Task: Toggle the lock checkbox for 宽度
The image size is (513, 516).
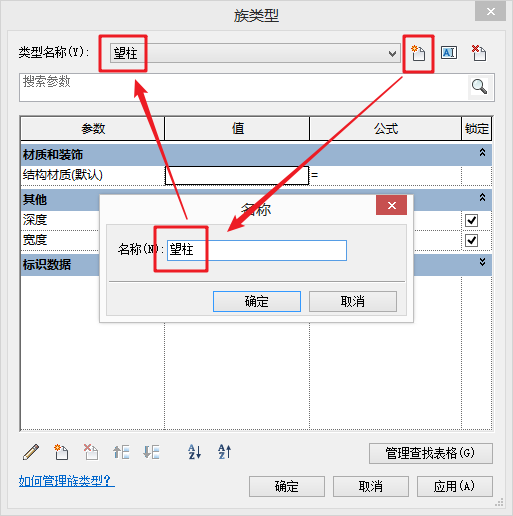Action: click(471, 240)
